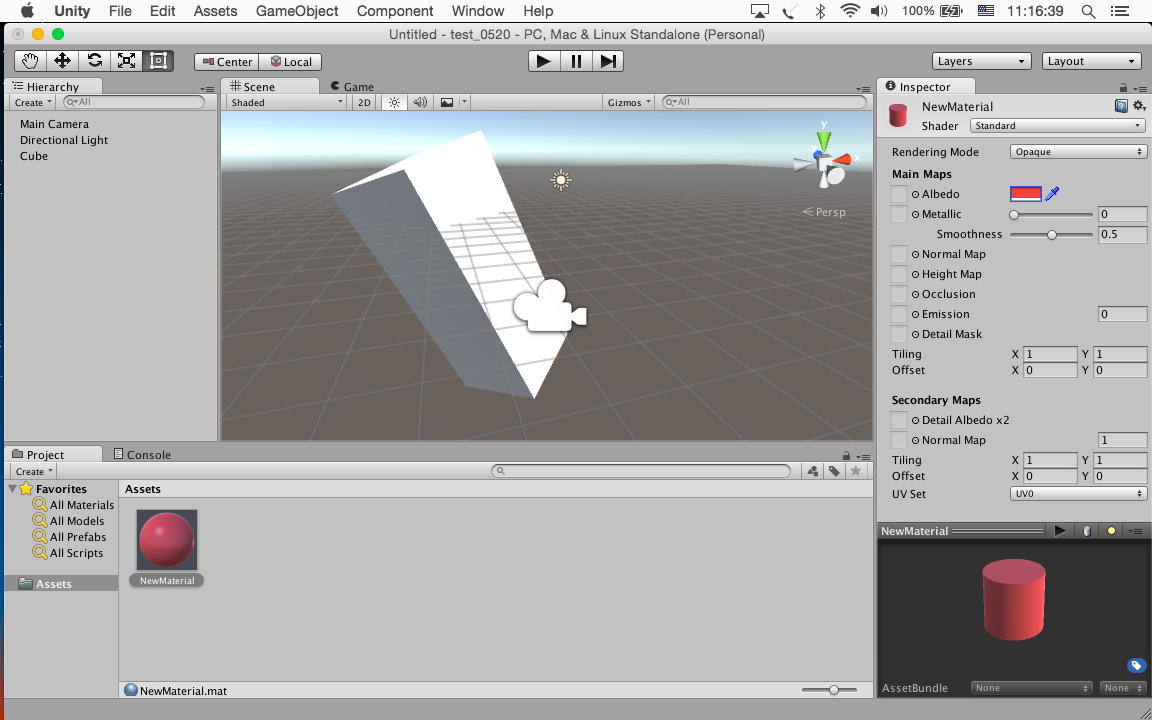Select the Hand tool in toolbar

click(30, 61)
